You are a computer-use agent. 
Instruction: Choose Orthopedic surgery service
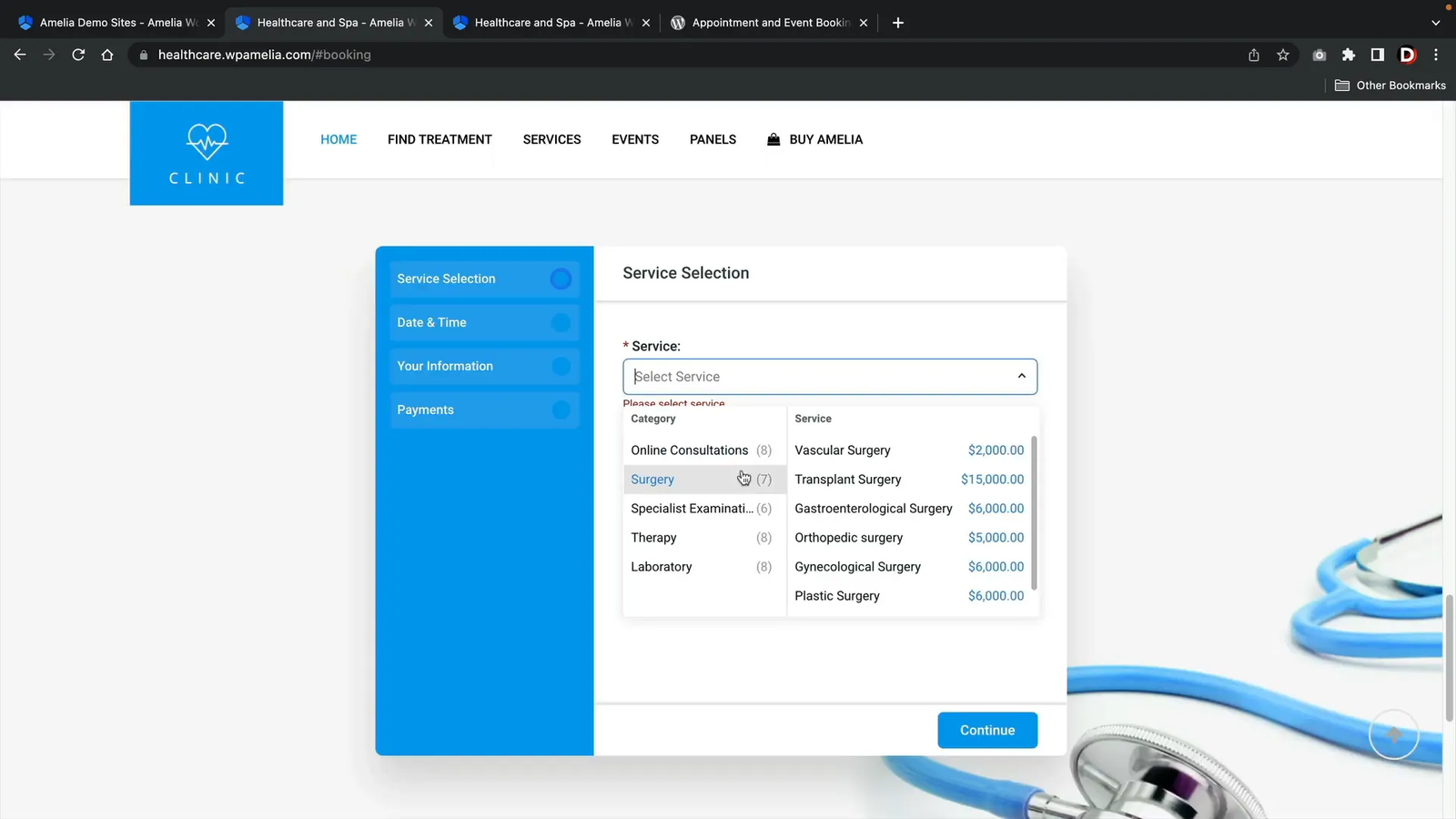pyautogui.click(x=909, y=538)
